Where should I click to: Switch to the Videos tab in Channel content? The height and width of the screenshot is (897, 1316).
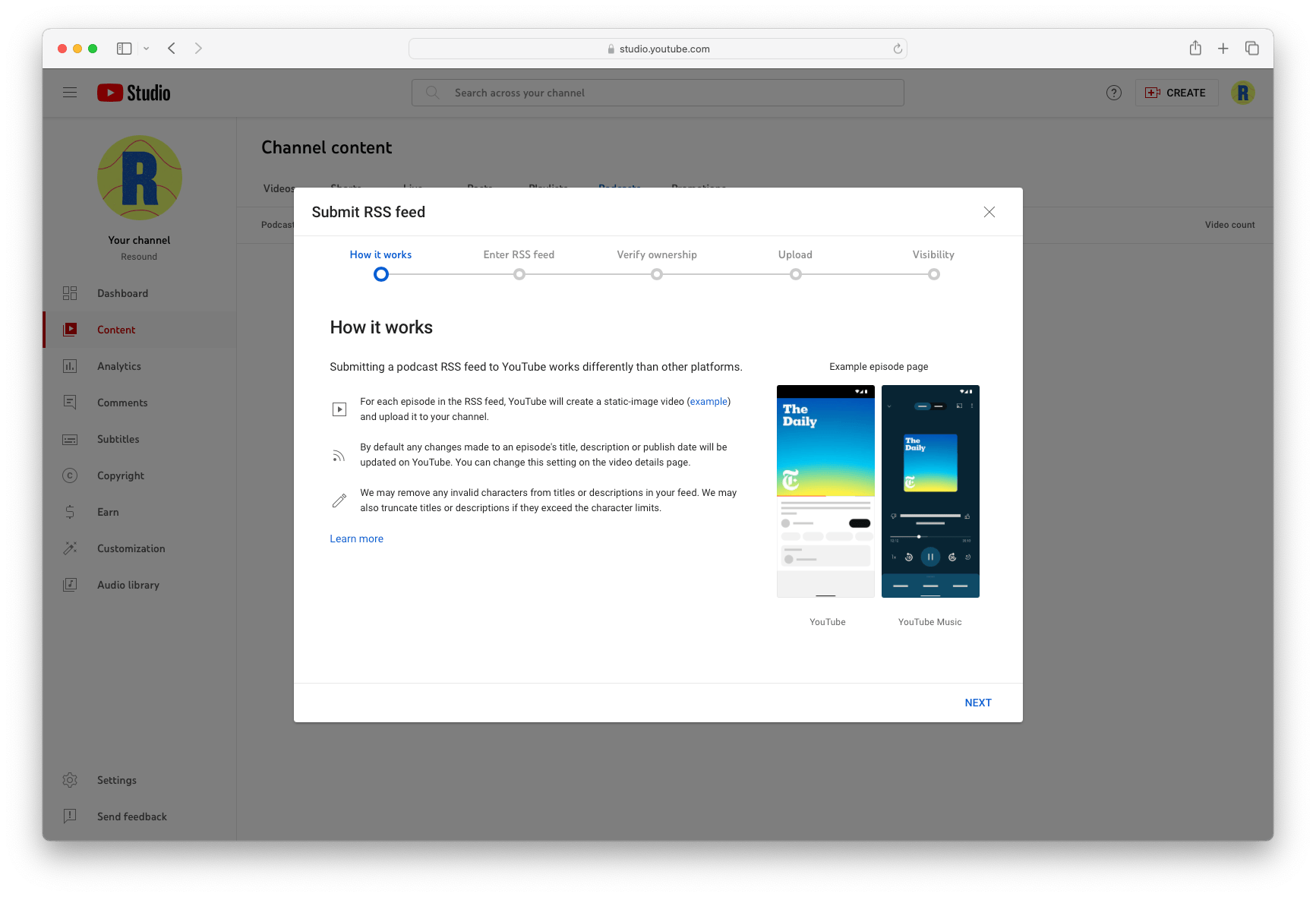click(278, 188)
